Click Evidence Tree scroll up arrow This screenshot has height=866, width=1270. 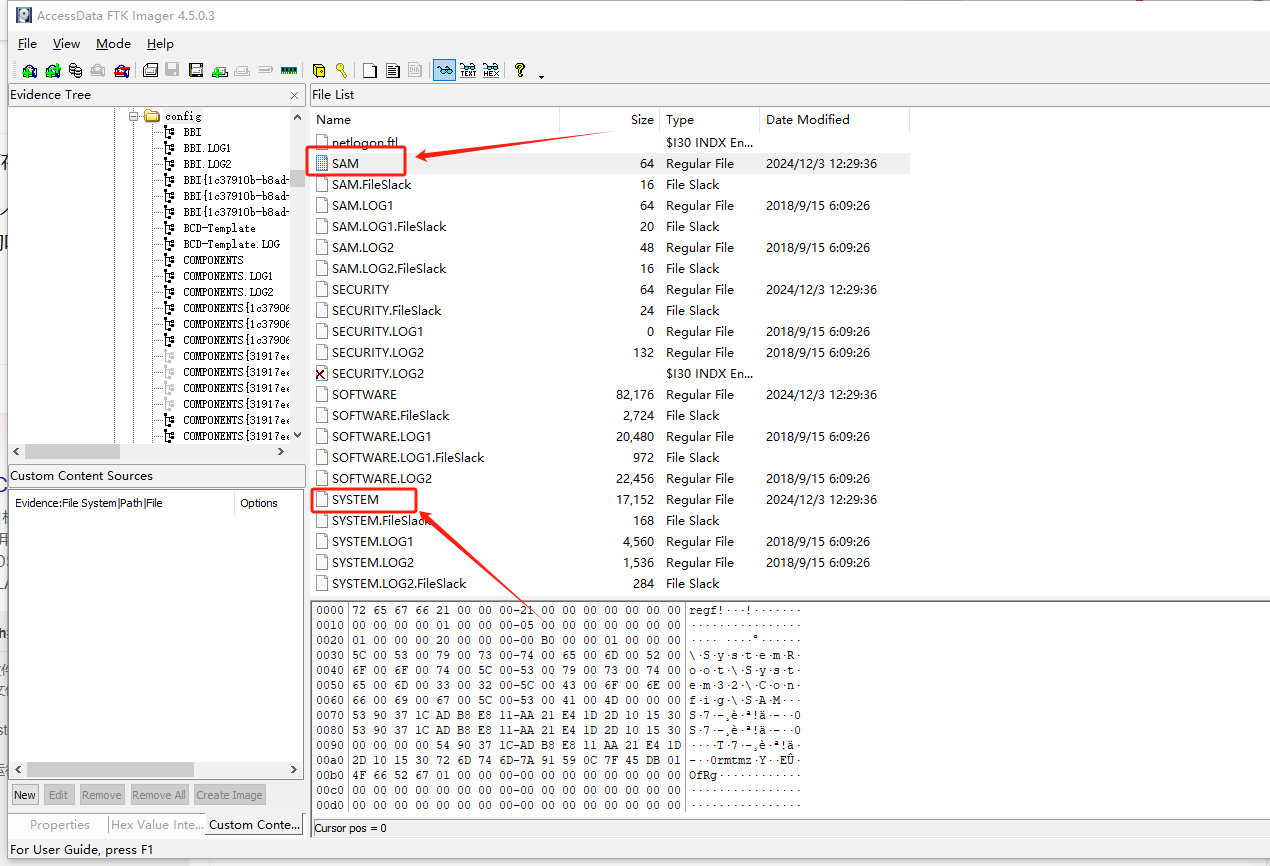(297, 117)
